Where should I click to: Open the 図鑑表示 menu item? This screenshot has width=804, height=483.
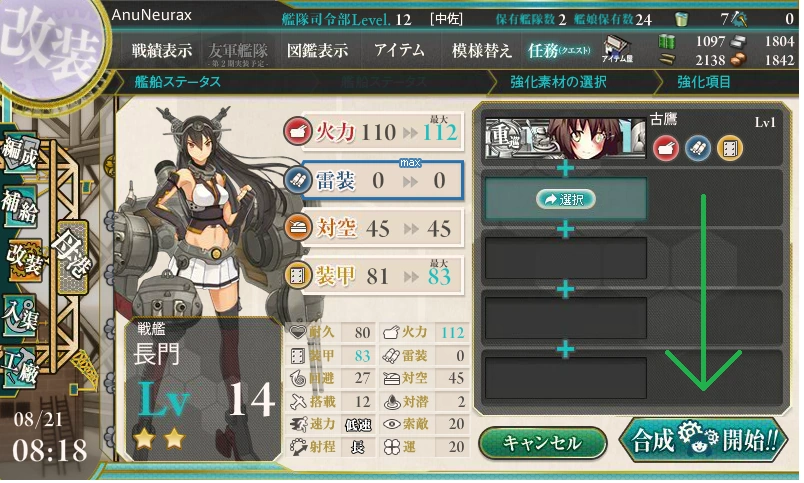(317, 50)
